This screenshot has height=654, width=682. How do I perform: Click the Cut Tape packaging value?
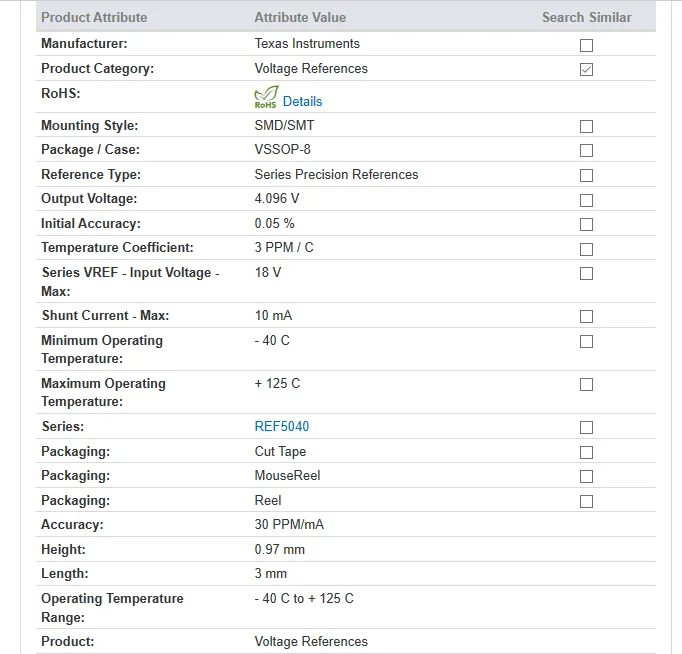click(x=280, y=451)
